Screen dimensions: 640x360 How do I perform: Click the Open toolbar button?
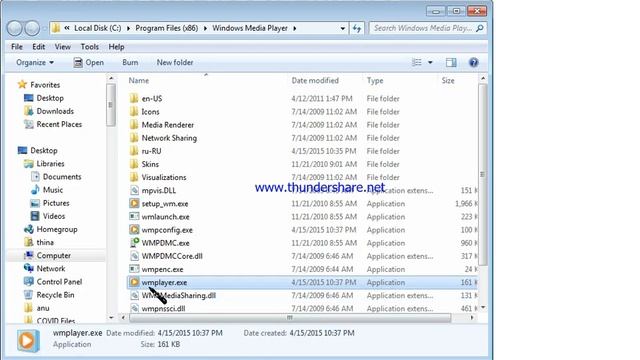click(x=89, y=62)
